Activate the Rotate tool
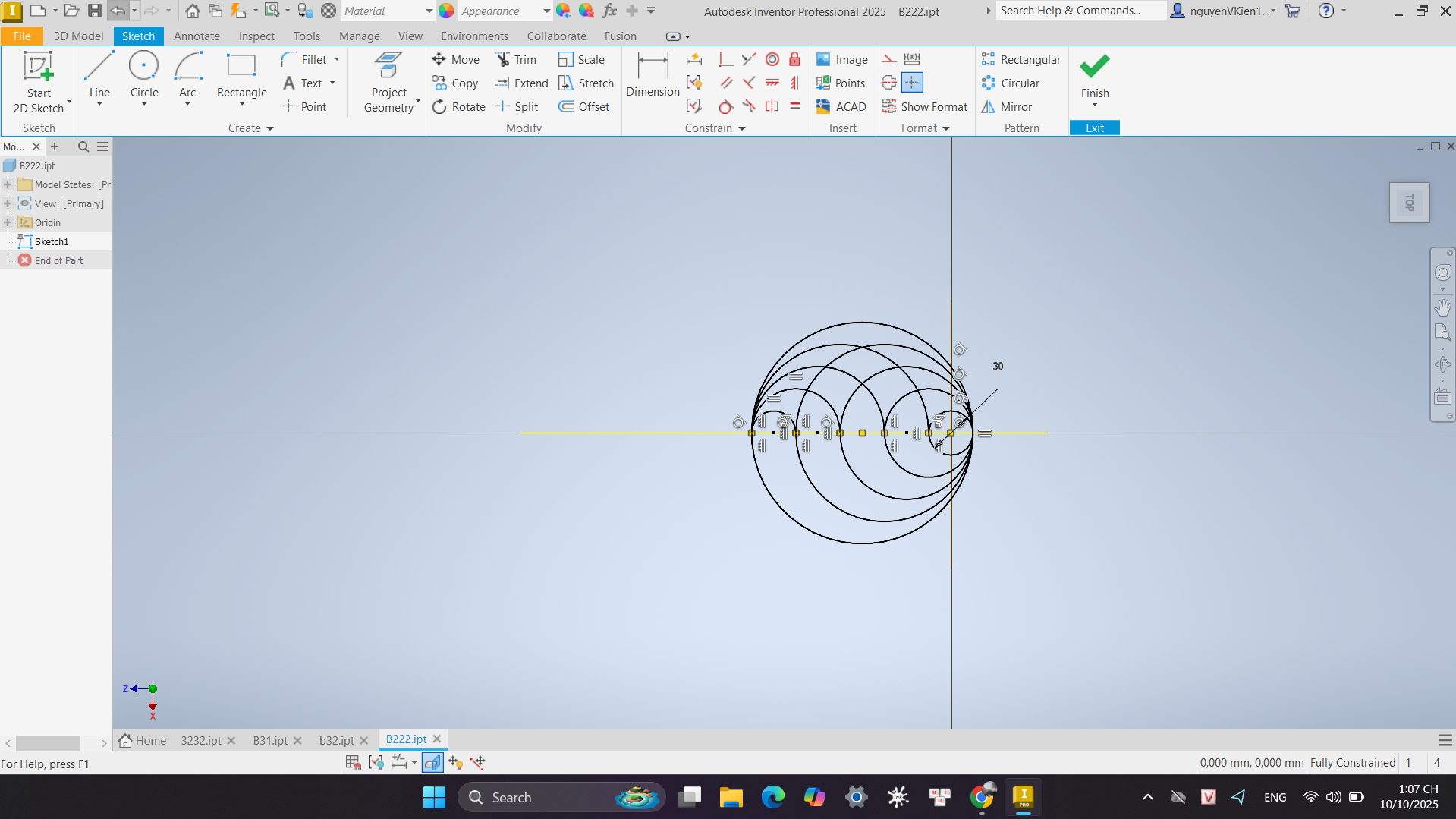Image resolution: width=1456 pixels, height=819 pixels. 458,106
